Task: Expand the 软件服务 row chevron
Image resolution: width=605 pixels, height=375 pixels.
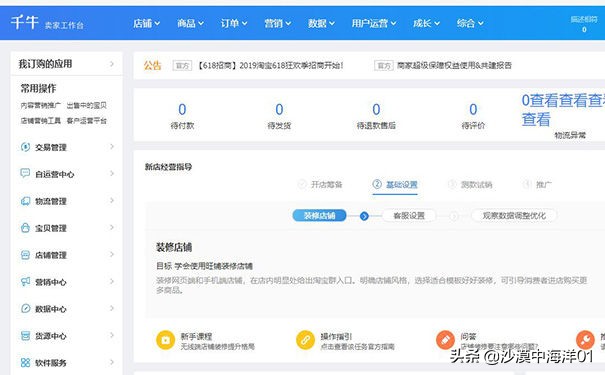Action: [112, 362]
